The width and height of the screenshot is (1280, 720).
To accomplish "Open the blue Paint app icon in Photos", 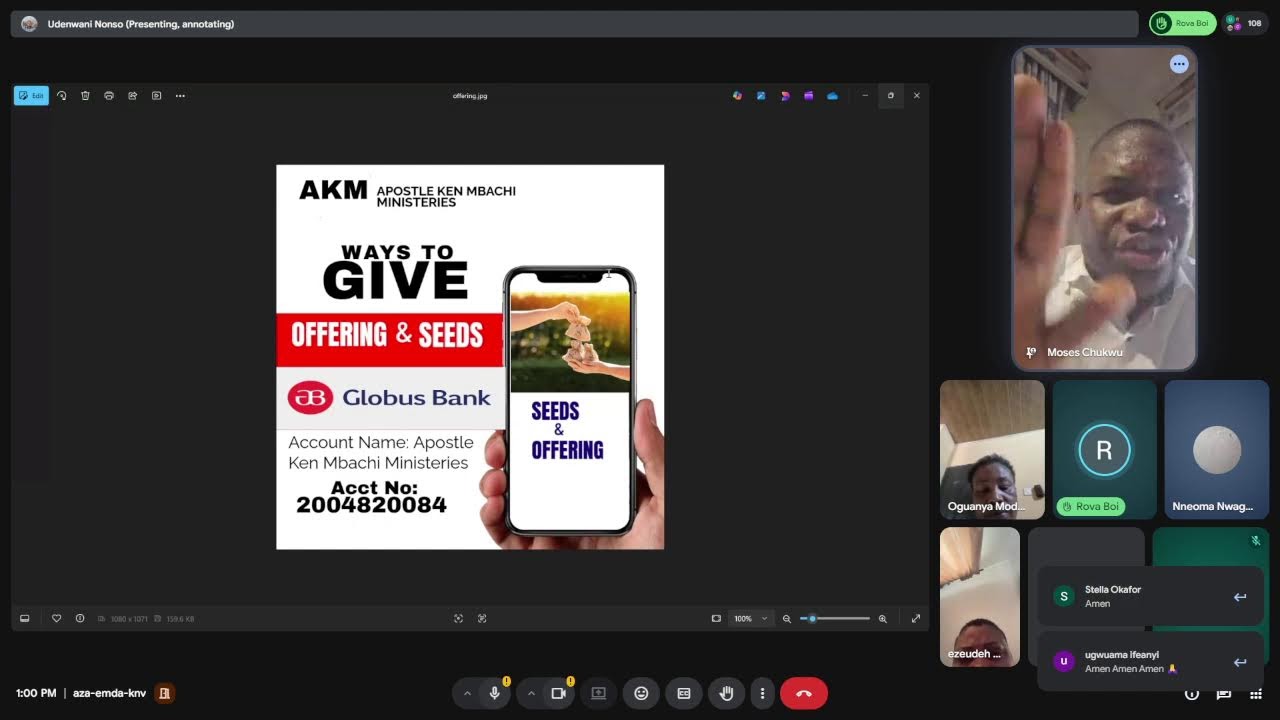I will pos(761,96).
